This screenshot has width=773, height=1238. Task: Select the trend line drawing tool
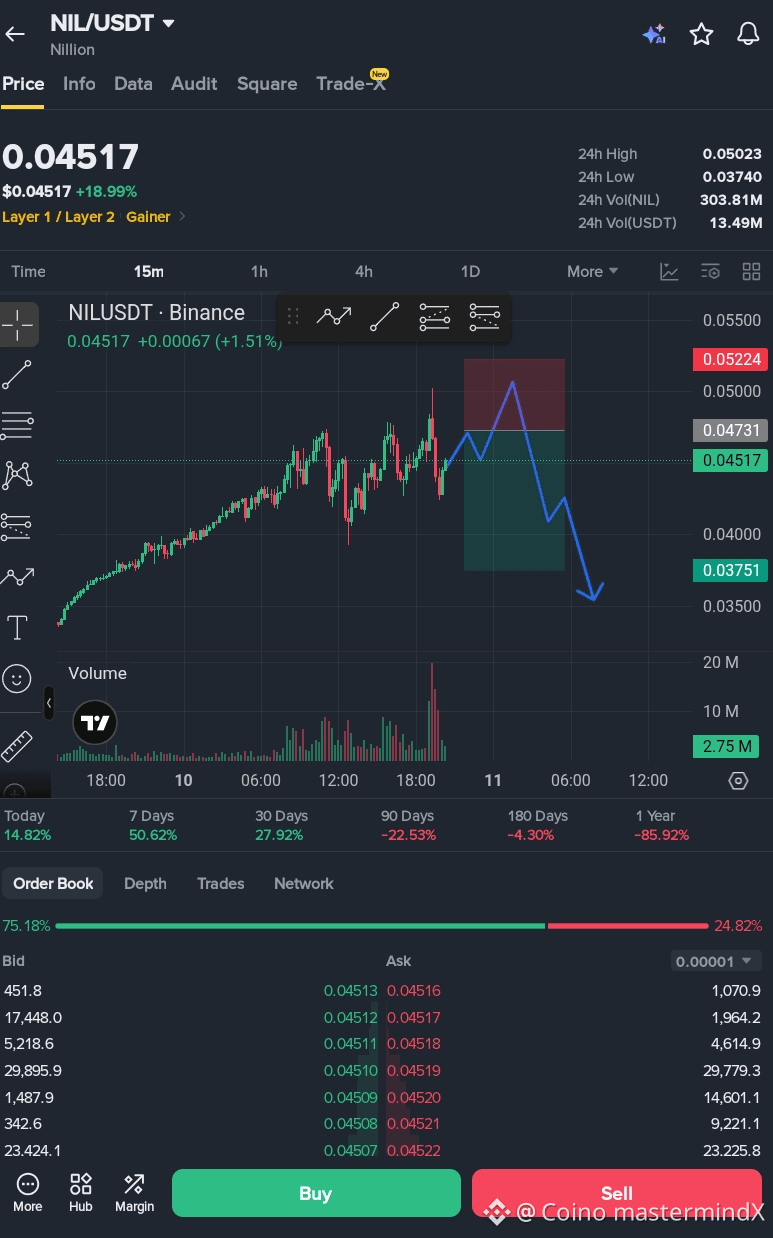point(17,375)
